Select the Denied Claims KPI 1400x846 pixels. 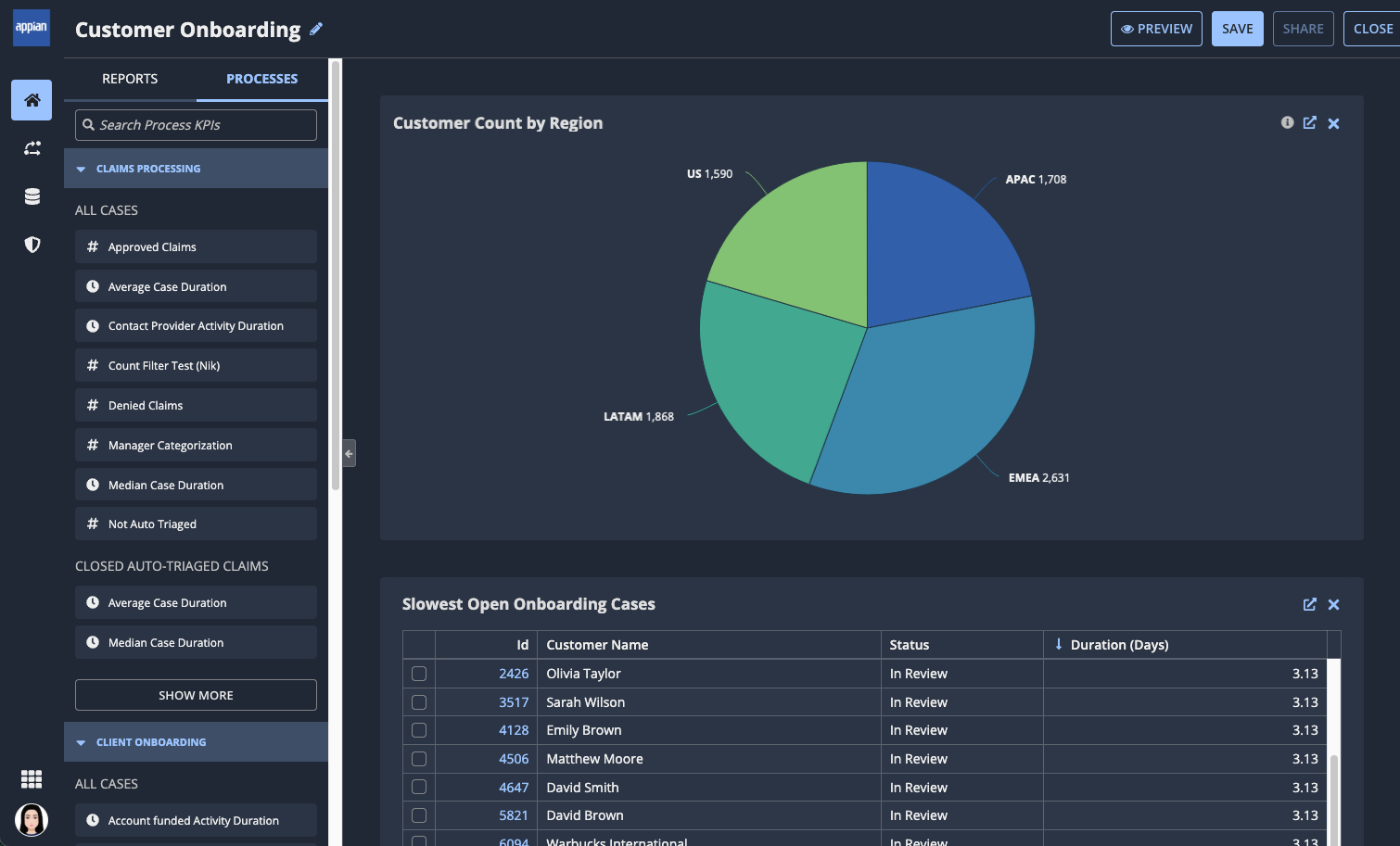tap(196, 405)
